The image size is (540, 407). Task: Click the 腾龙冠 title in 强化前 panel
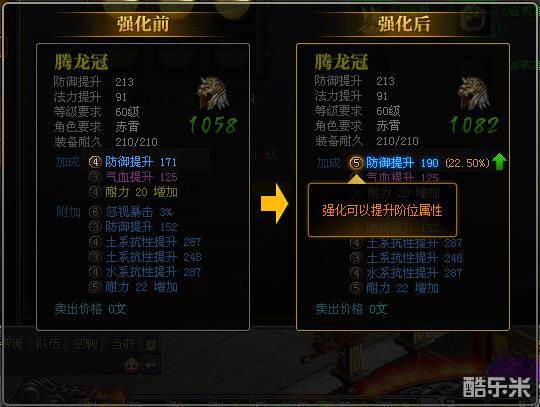pyautogui.click(x=81, y=62)
